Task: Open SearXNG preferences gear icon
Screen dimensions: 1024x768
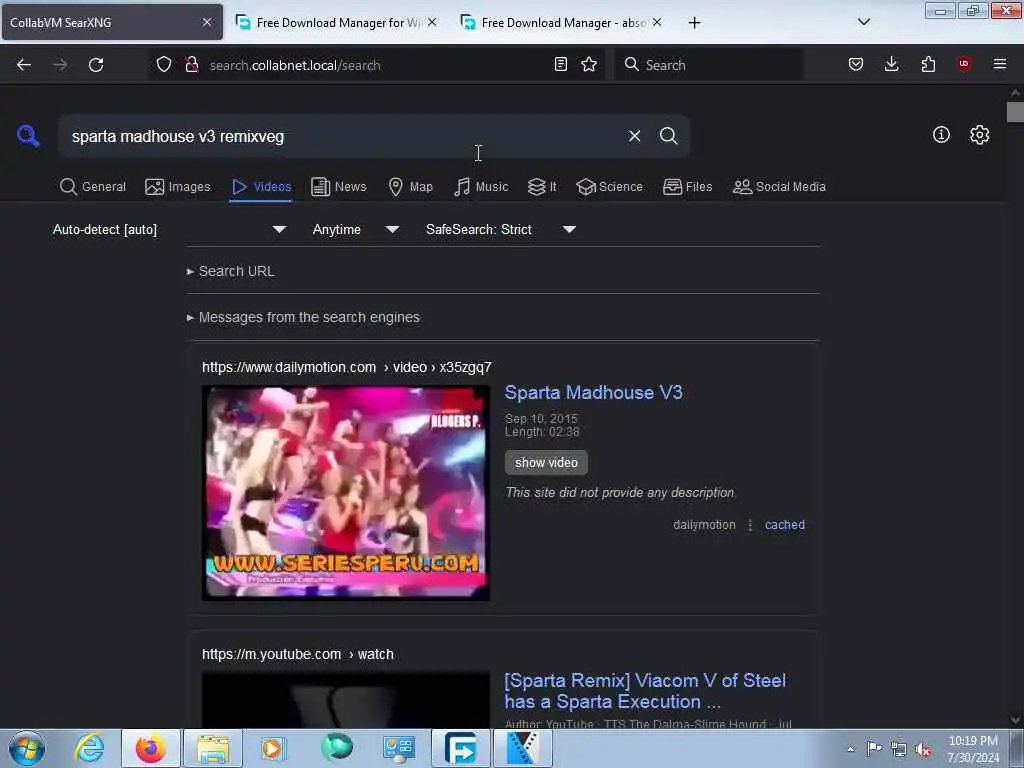Action: coord(979,135)
